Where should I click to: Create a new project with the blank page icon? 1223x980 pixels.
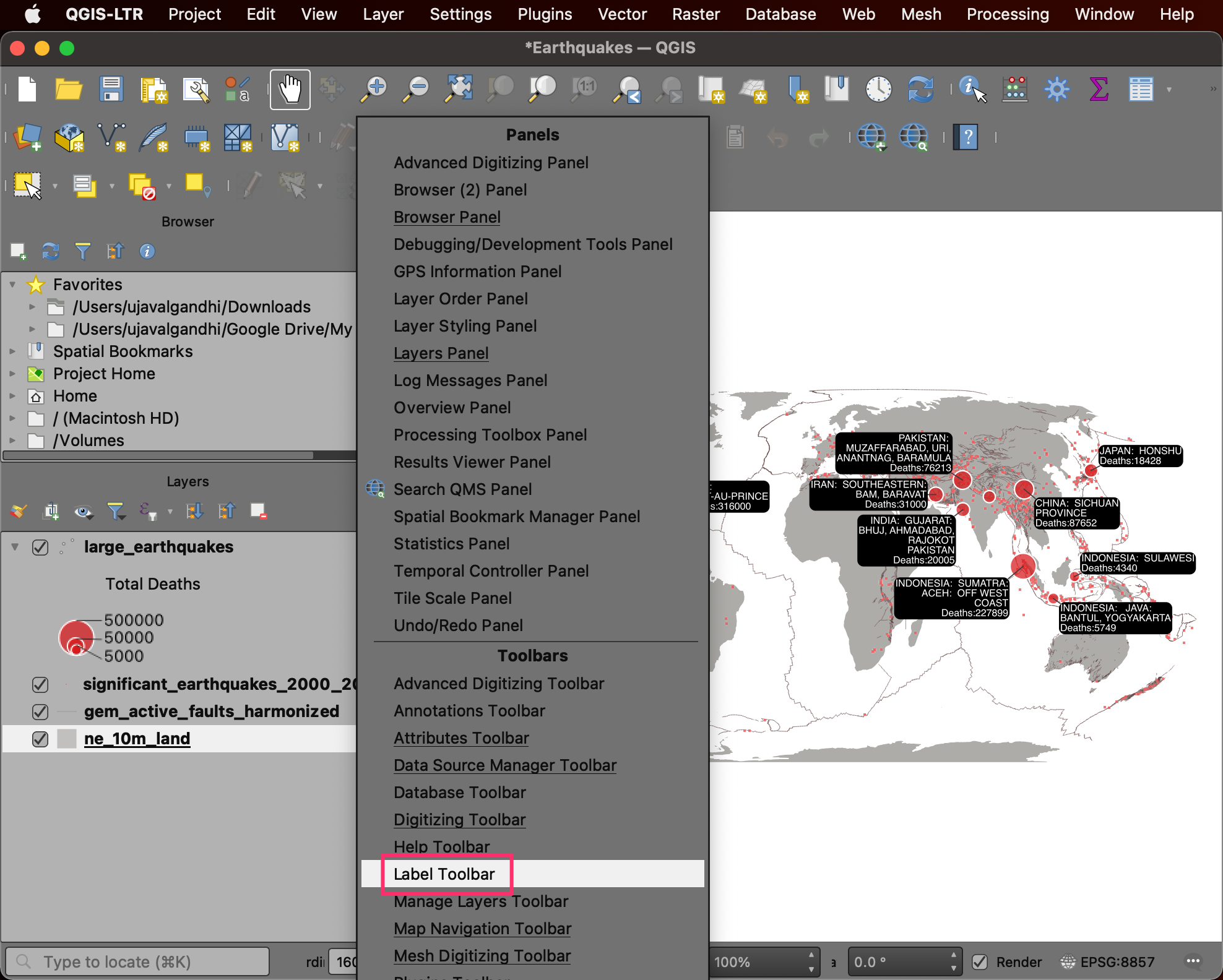point(27,89)
